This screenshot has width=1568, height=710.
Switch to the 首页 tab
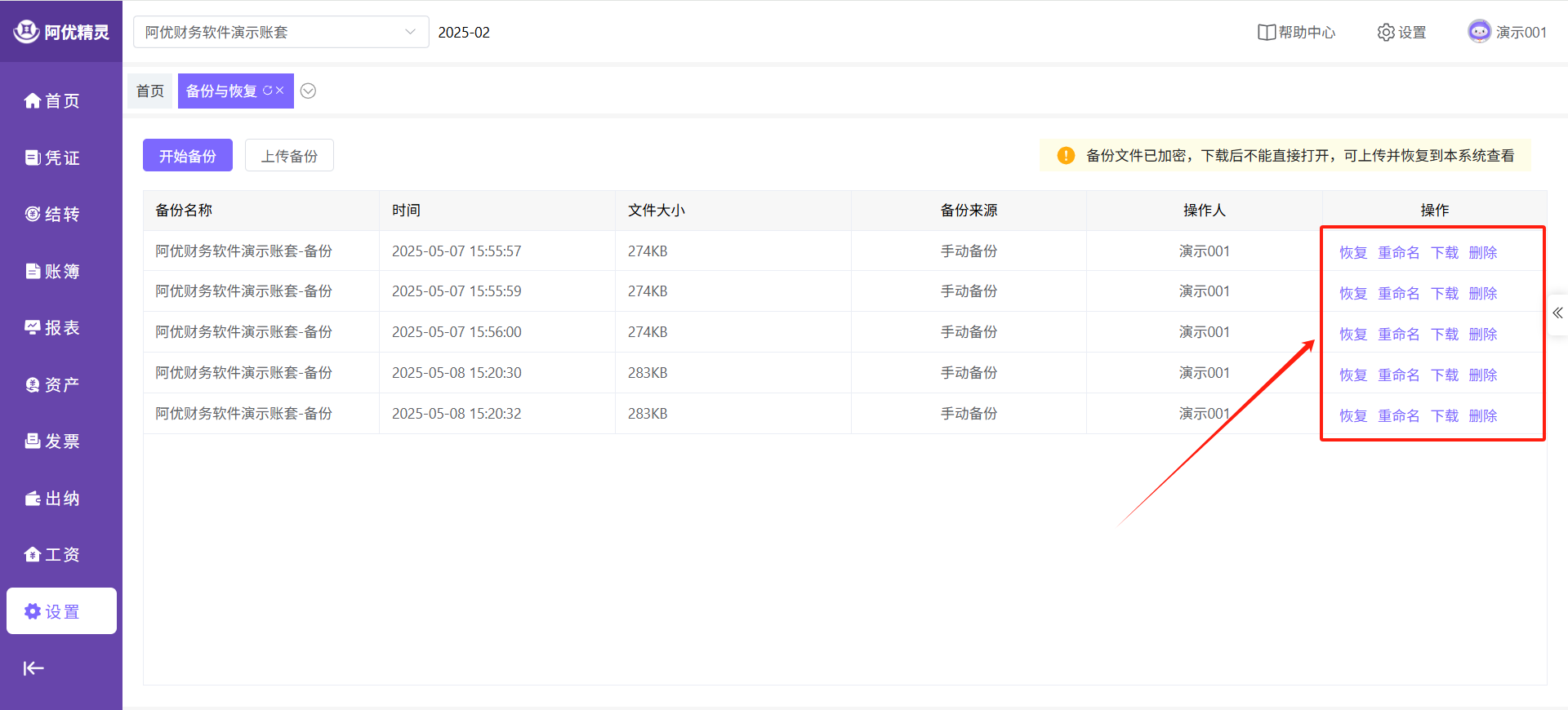[150, 91]
